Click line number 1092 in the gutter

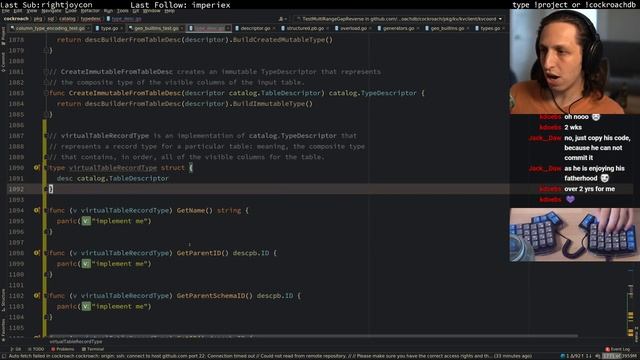click(x=16, y=189)
